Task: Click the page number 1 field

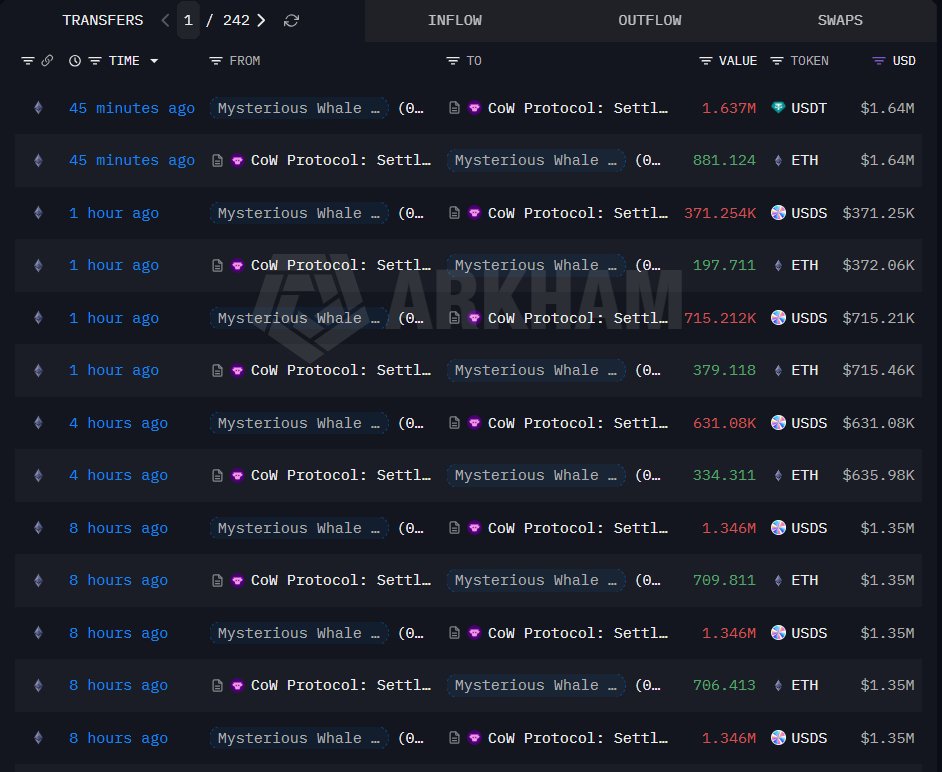Action: (x=188, y=20)
